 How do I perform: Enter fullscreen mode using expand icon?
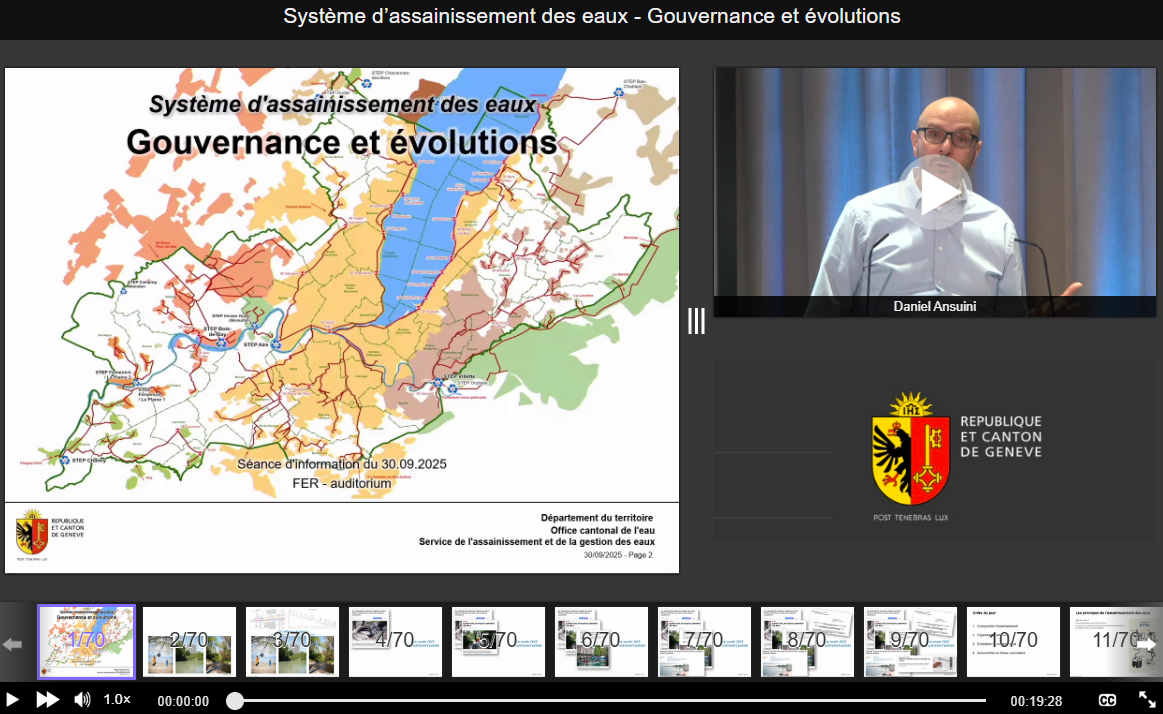[1147, 700]
